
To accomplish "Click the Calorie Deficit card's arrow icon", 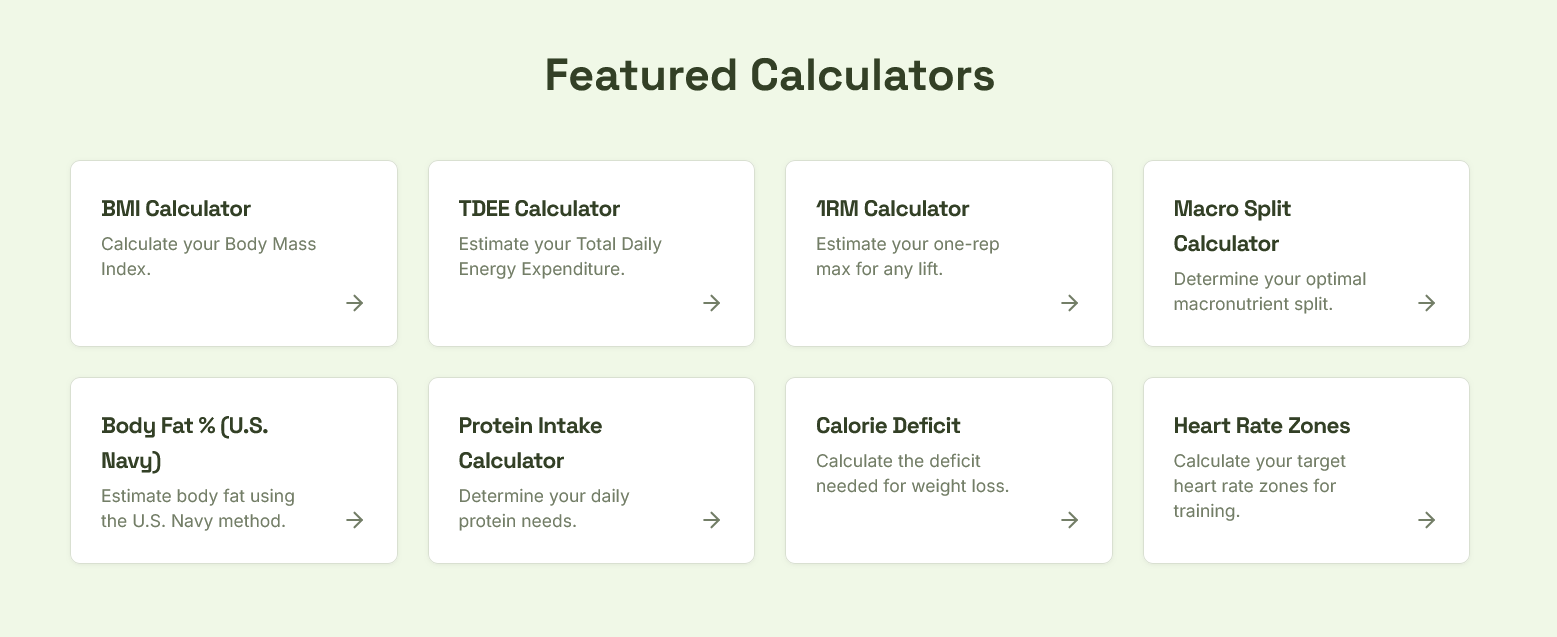I will click(x=1069, y=520).
